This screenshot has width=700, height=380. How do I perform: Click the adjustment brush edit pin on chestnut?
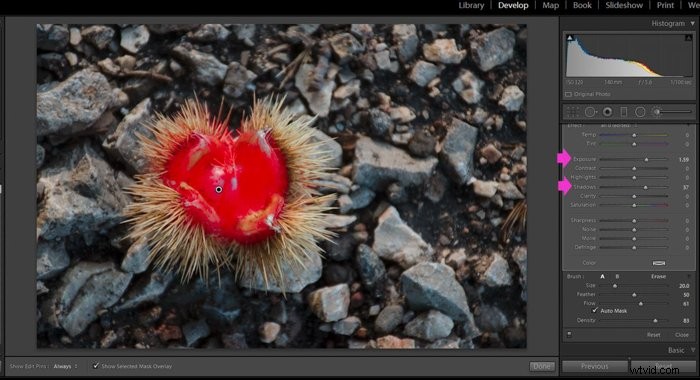[219, 189]
